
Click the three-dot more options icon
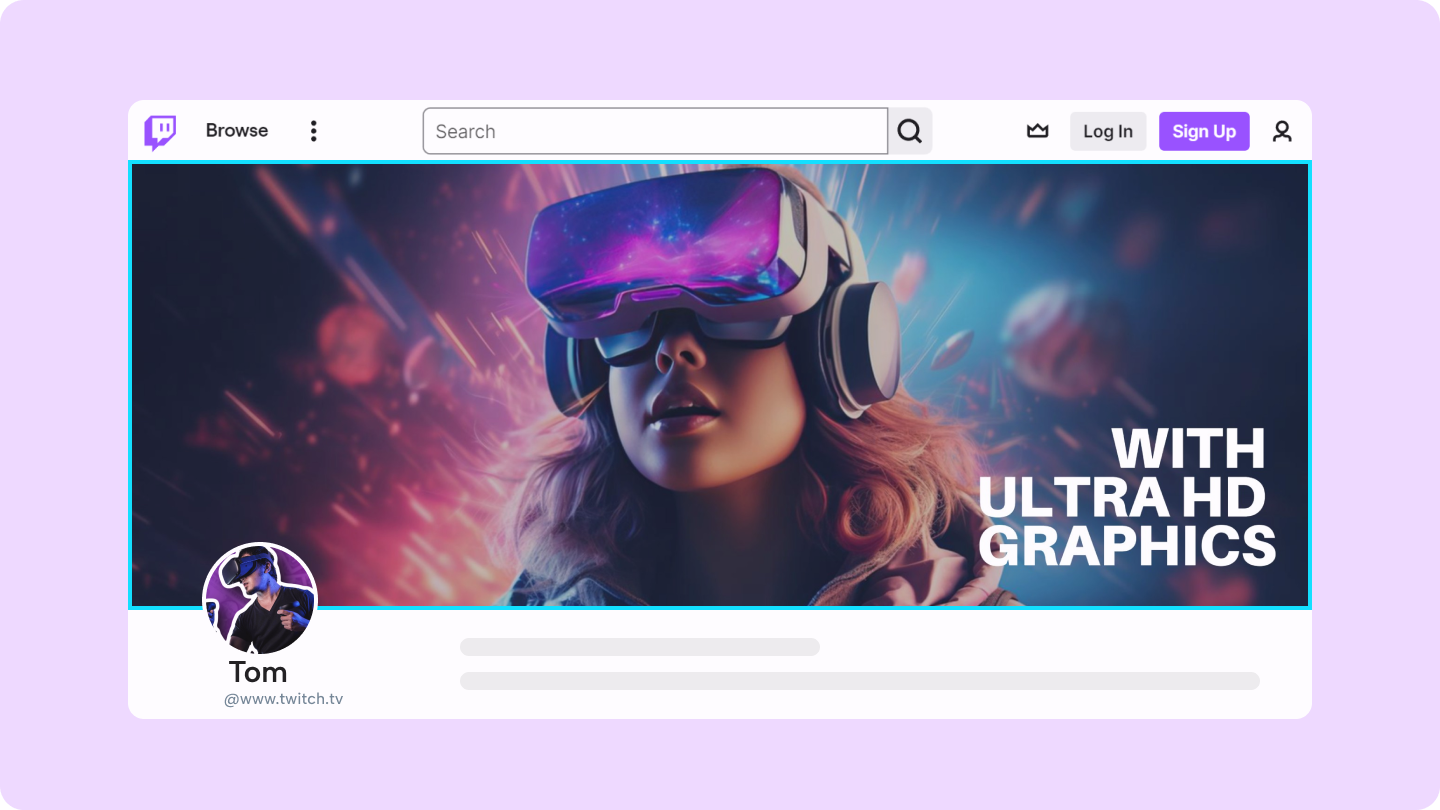(313, 130)
